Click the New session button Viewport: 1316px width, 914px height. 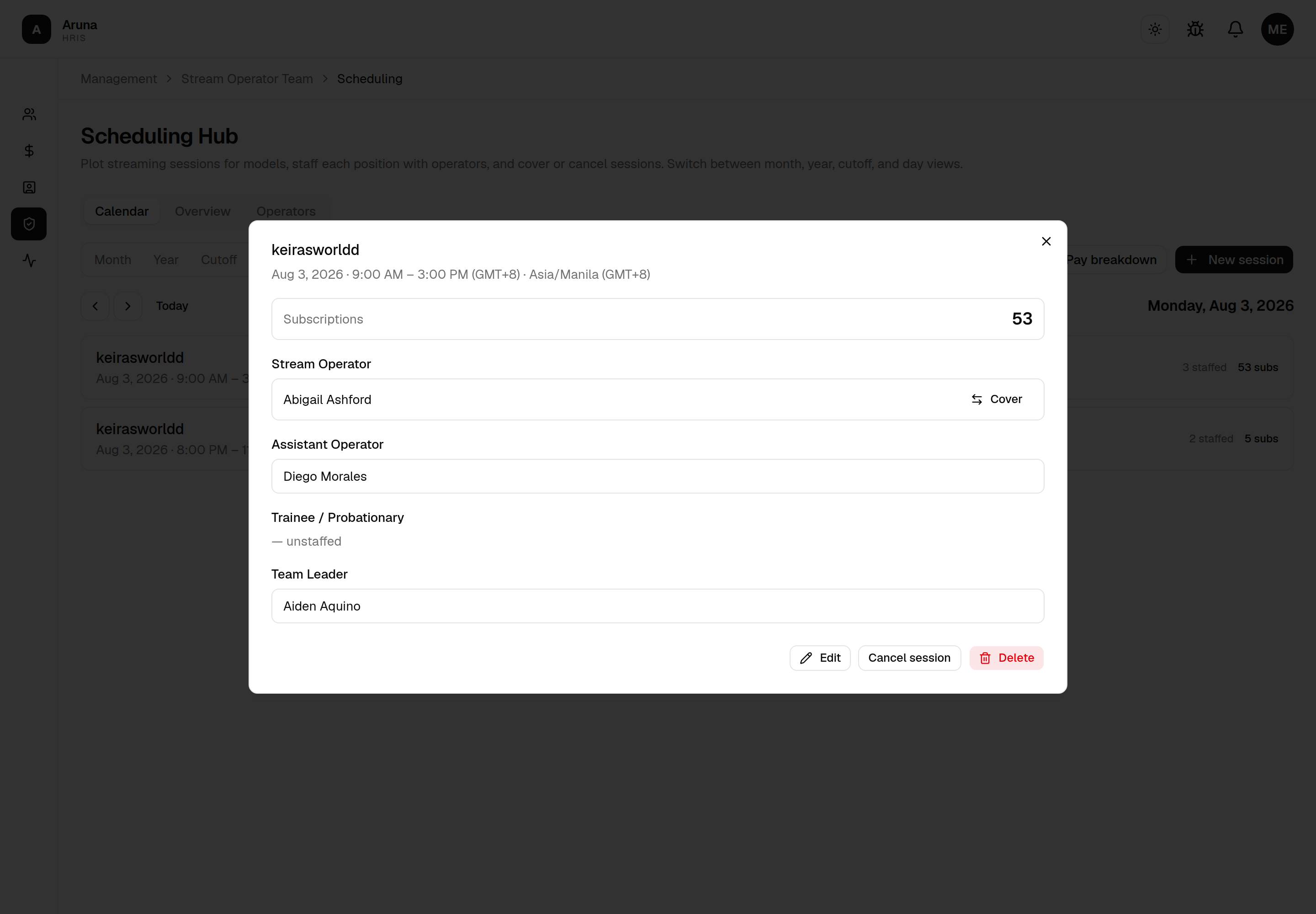[x=1234, y=260]
